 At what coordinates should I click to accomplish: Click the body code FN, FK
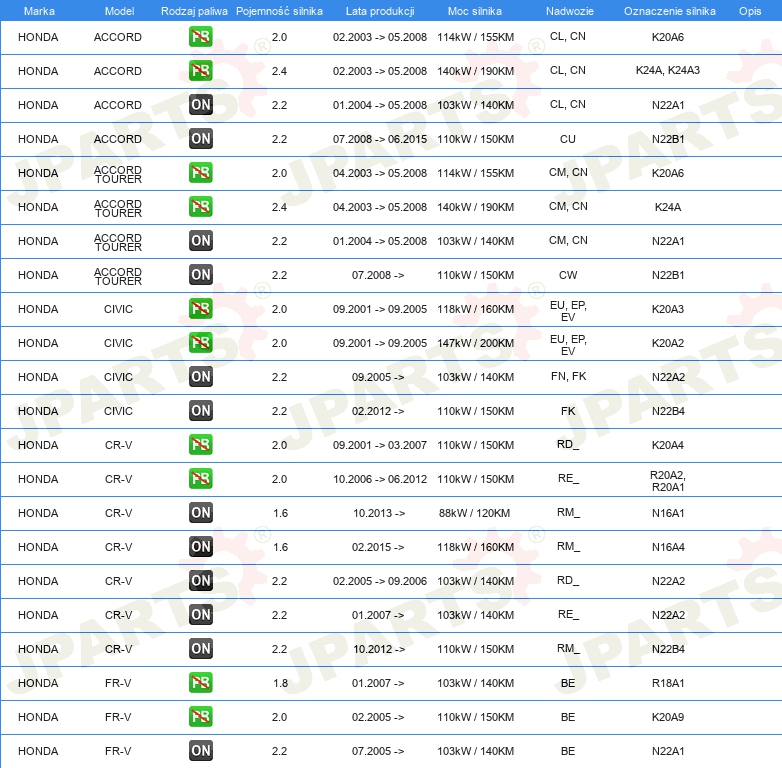(x=569, y=377)
